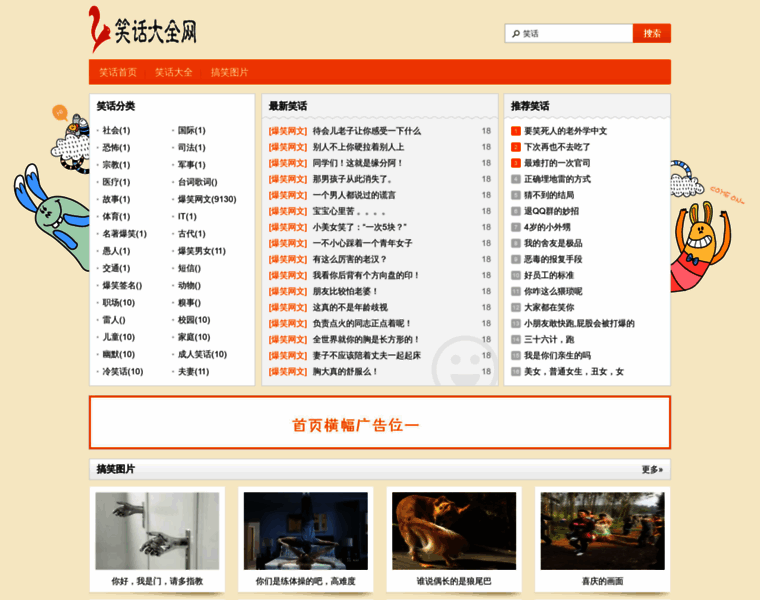Click caption 喜庆的画面
This screenshot has width=760, height=600.
(602, 581)
